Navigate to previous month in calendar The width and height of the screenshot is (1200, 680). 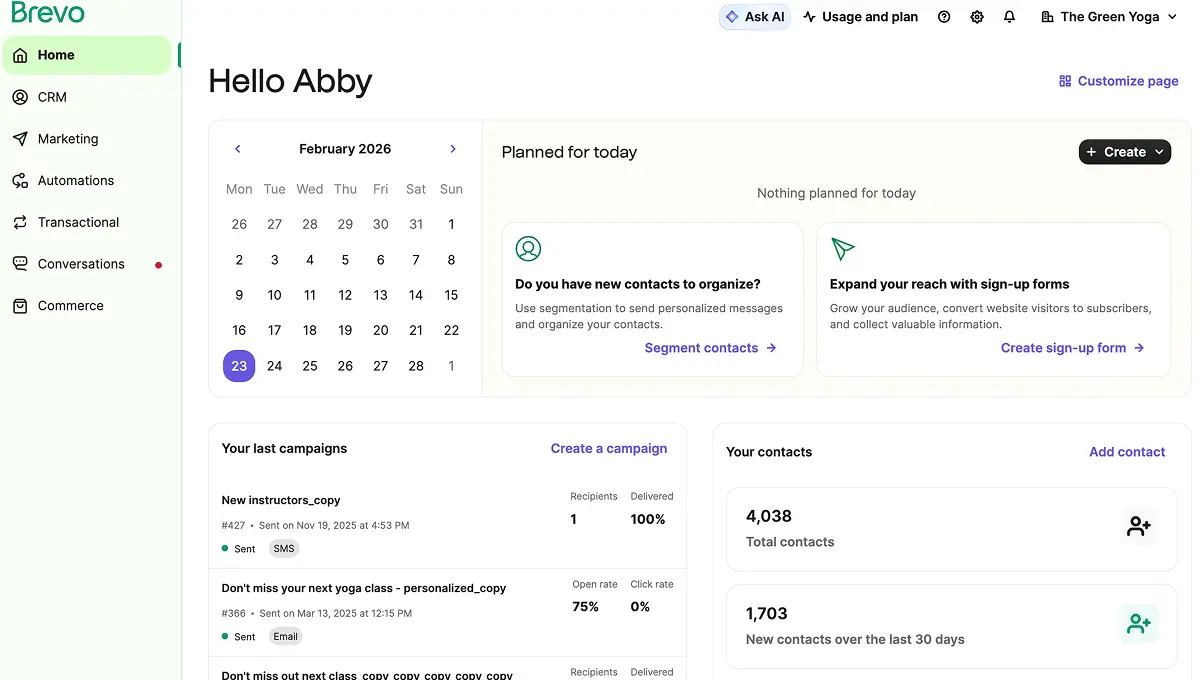237,148
